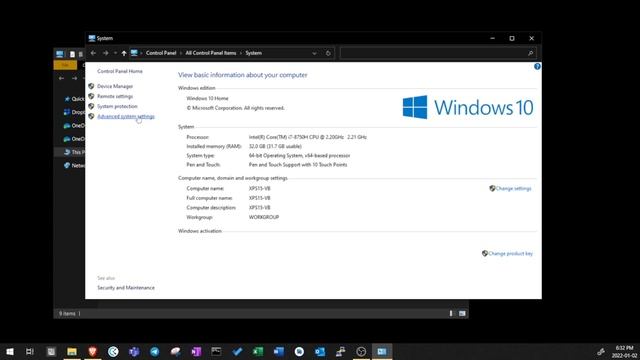Viewport: 640px width, 360px height.
Task: Click the forward arrow in System window
Action: [x=105, y=53]
